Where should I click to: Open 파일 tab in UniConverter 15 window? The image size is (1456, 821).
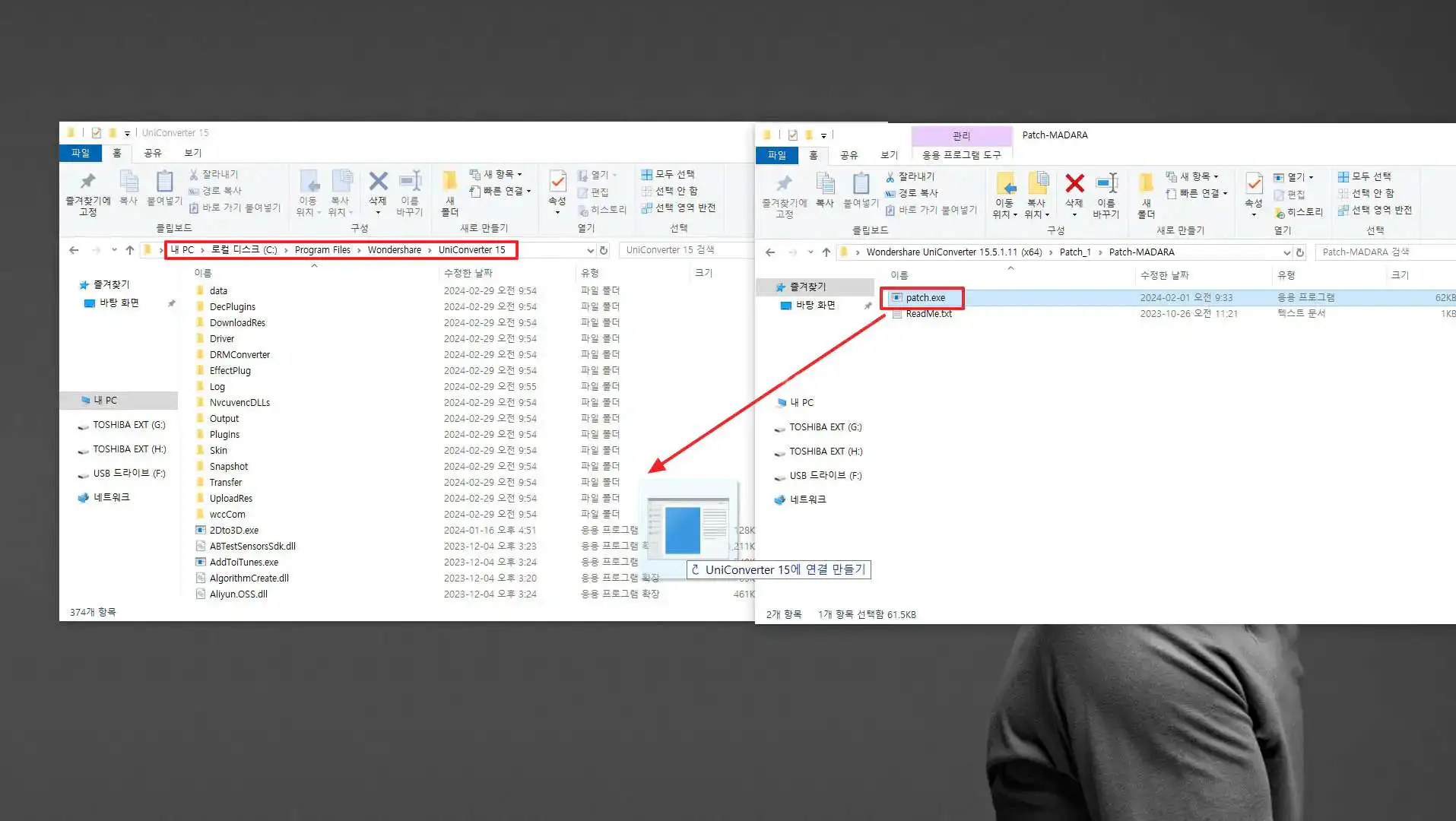tap(80, 153)
